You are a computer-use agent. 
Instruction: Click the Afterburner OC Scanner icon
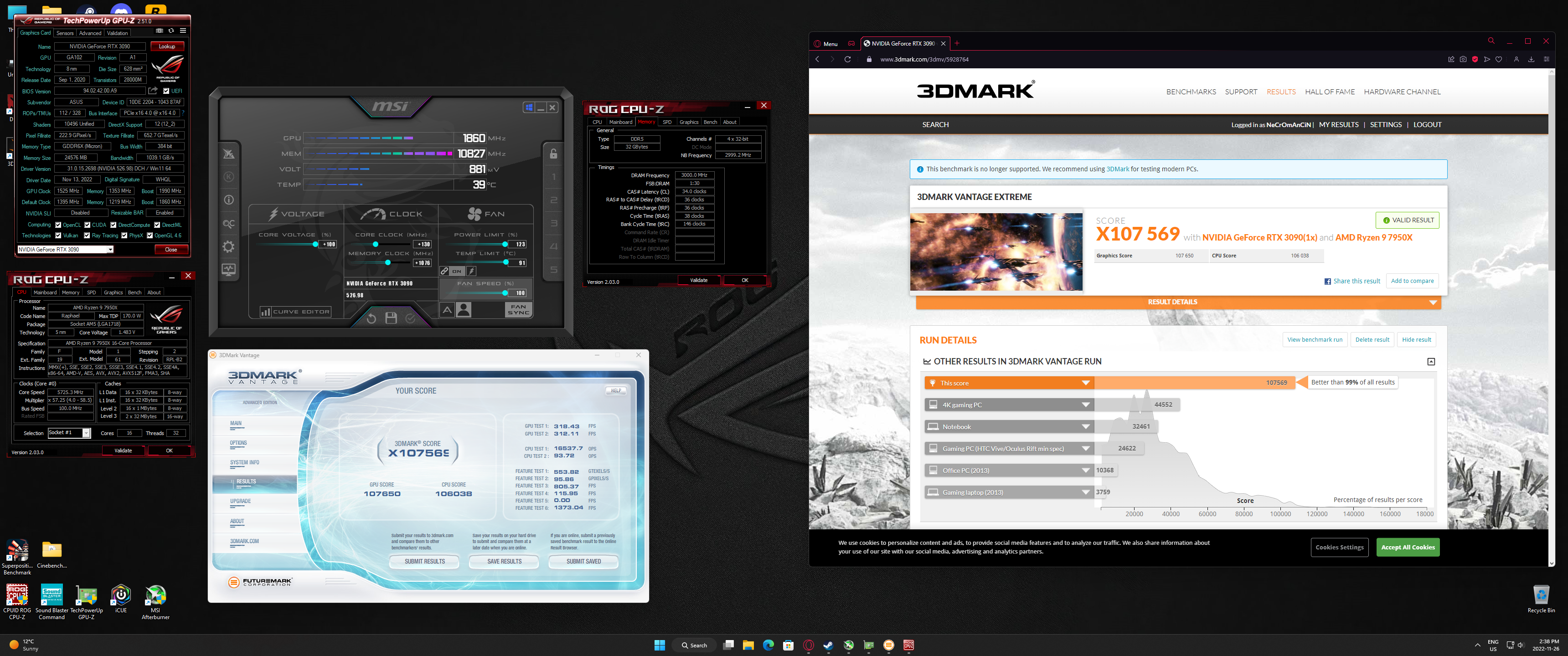coord(229,223)
